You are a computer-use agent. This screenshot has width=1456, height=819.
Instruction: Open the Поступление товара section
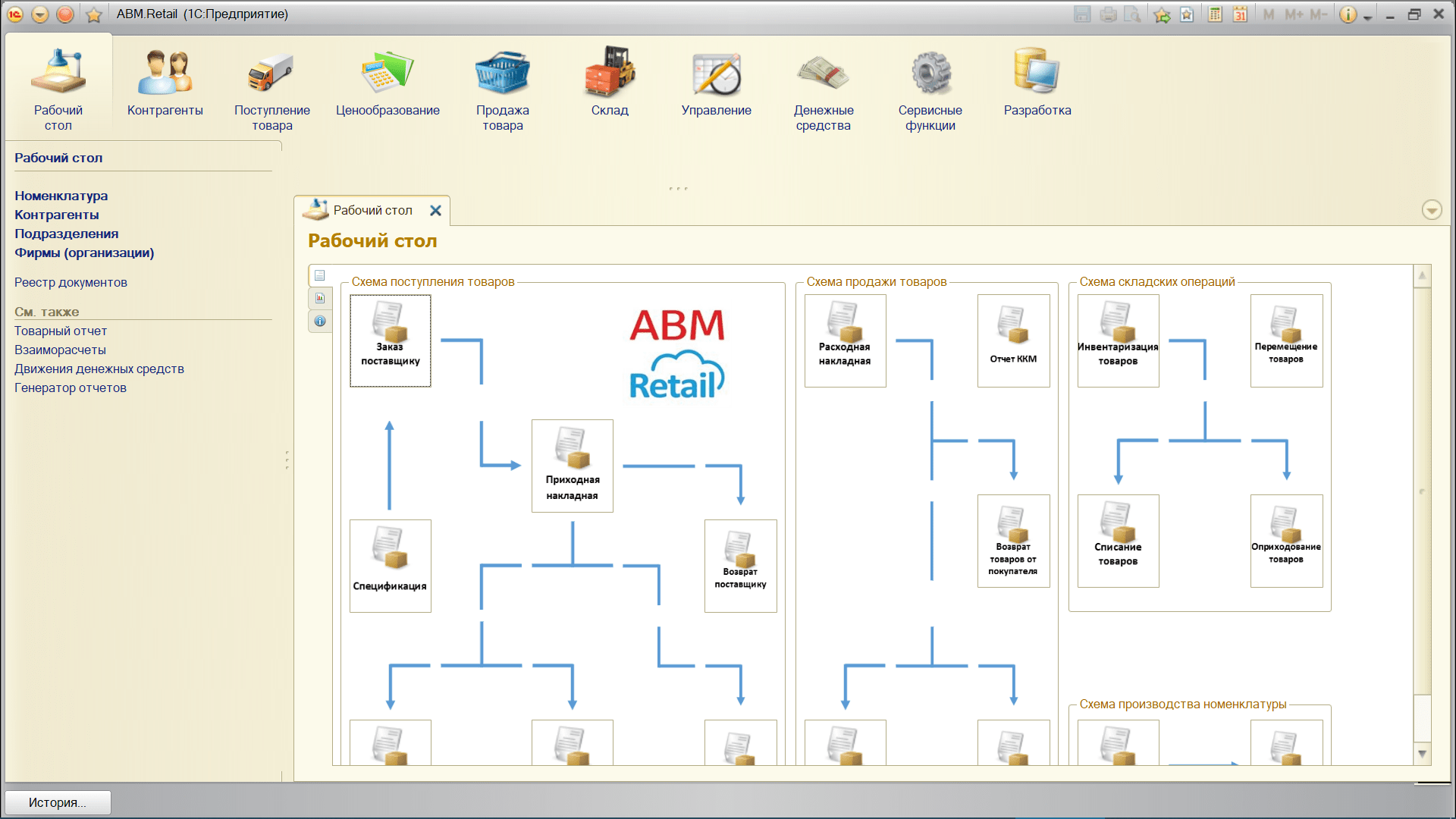point(272,89)
